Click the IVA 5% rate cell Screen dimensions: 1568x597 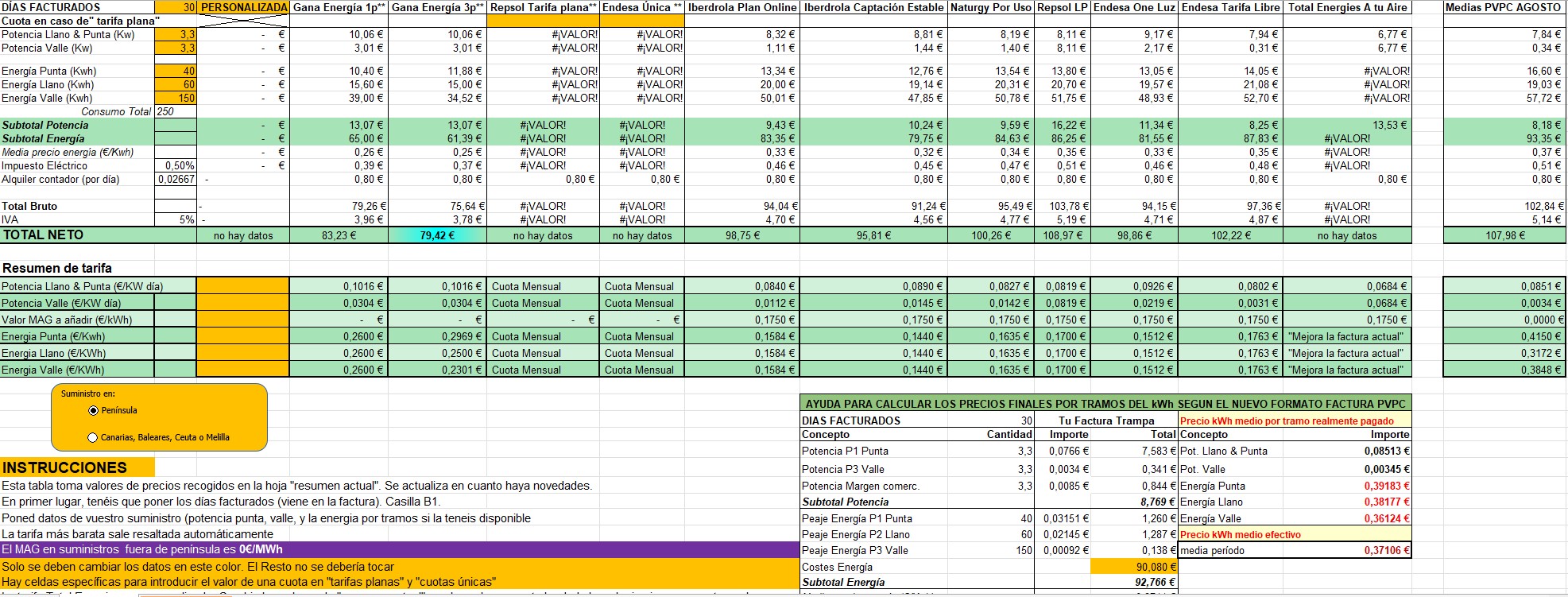[x=176, y=219]
